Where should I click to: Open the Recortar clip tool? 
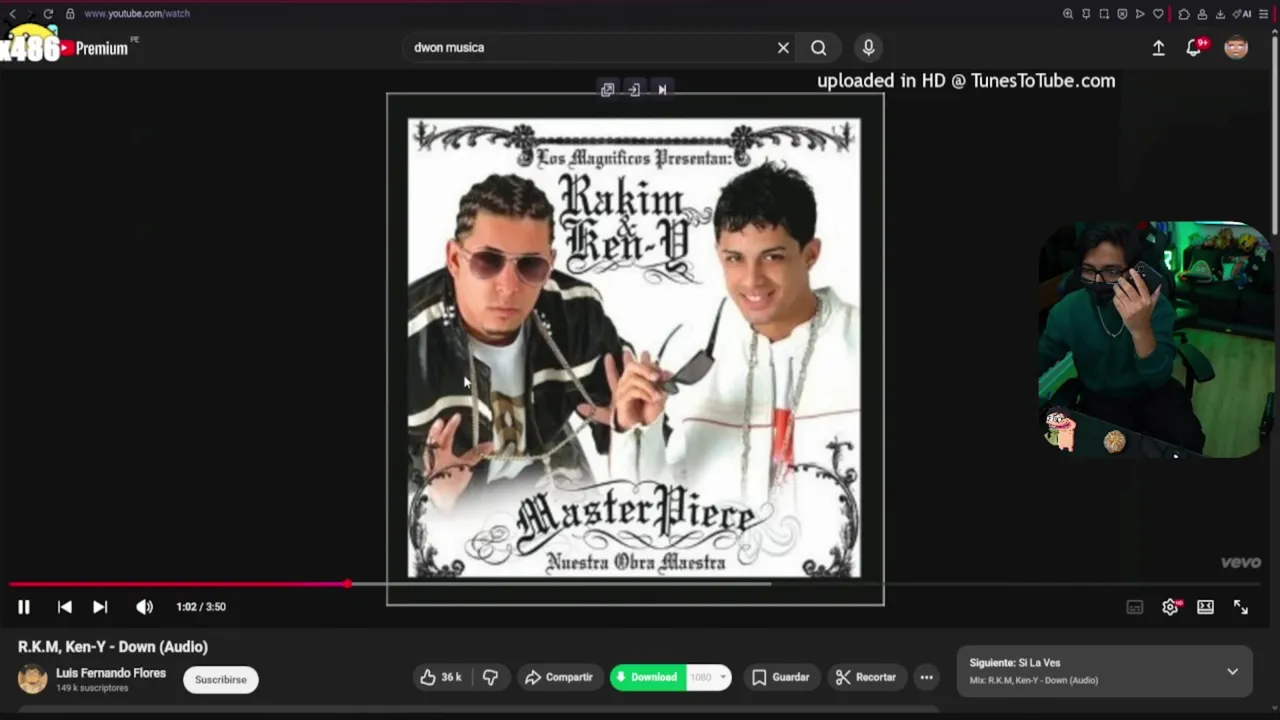[x=866, y=677]
